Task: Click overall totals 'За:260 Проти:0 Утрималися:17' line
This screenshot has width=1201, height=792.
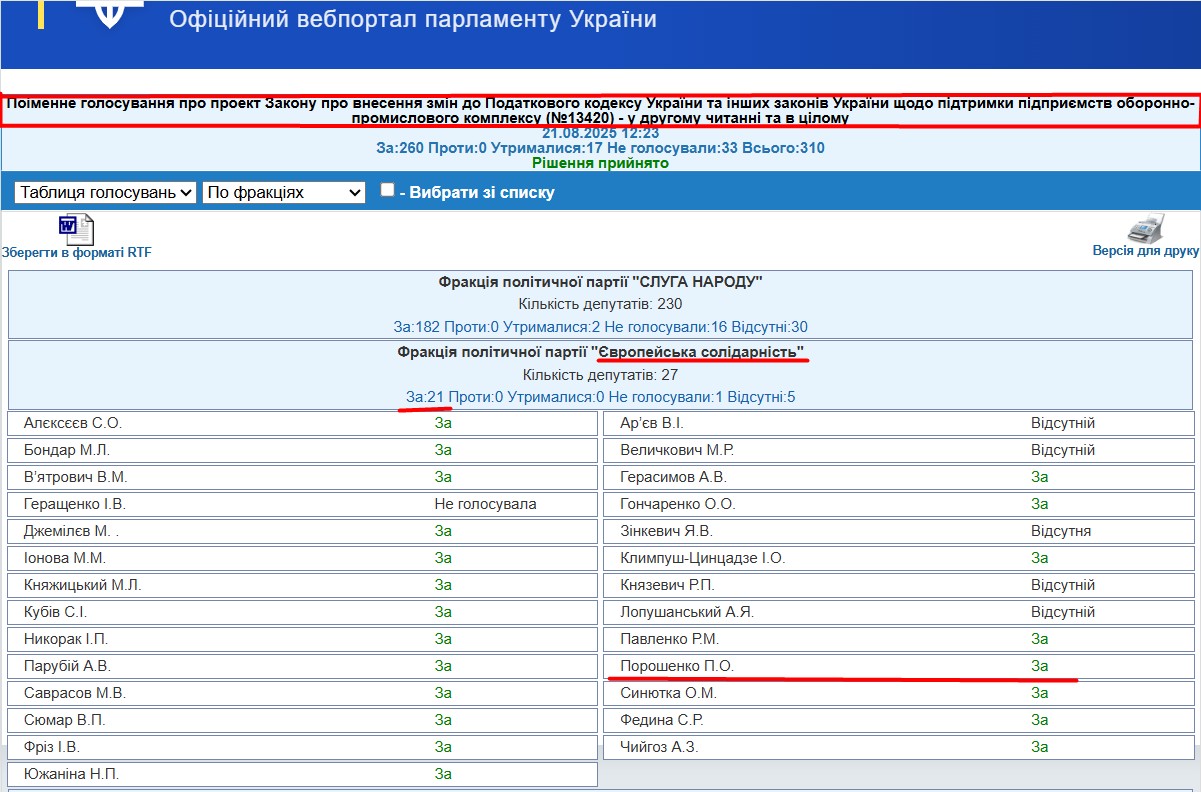Action: point(600,148)
